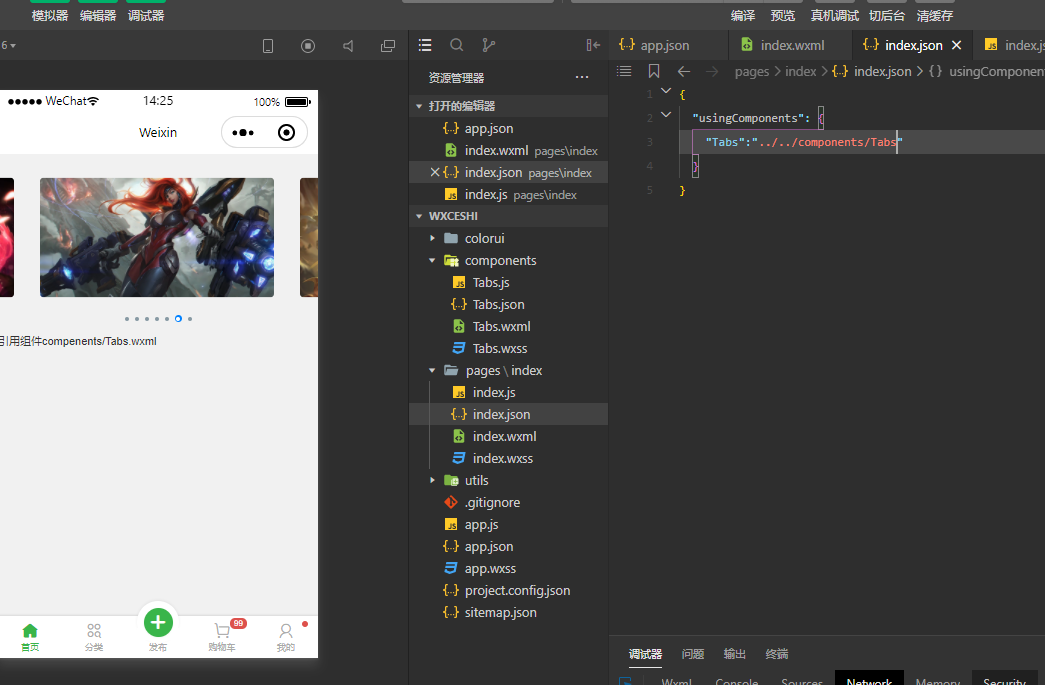The height and width of the screenshot is (685, 1045).
Task: Switch to 输出 output tab
Action: click(x=734, y=654)
